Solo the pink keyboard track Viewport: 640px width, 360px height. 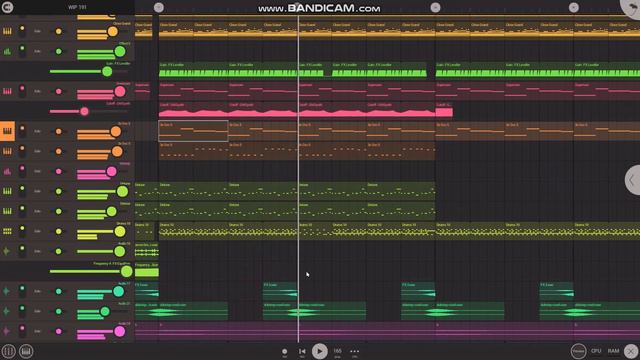37,91
